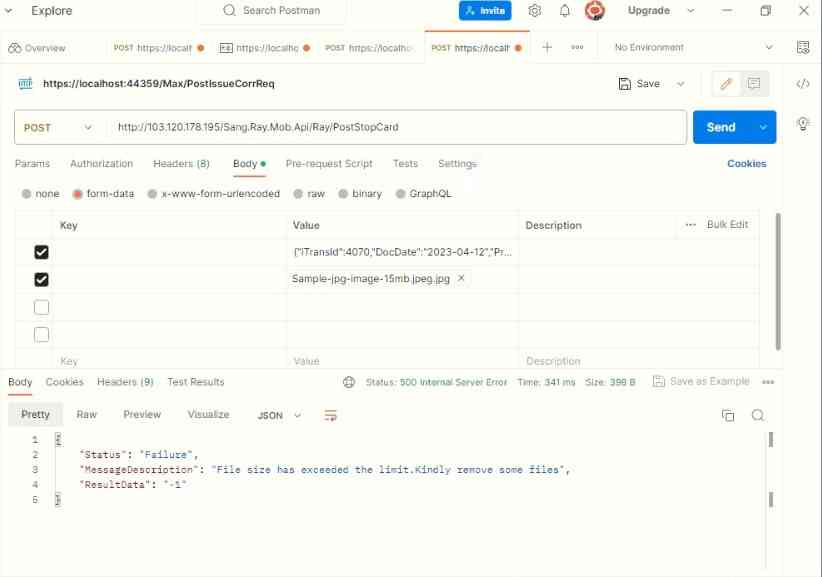The width and height of the screenshot is (822, 577).
Task: Click the comments icon beside the edit pencil
Action: 754,84
